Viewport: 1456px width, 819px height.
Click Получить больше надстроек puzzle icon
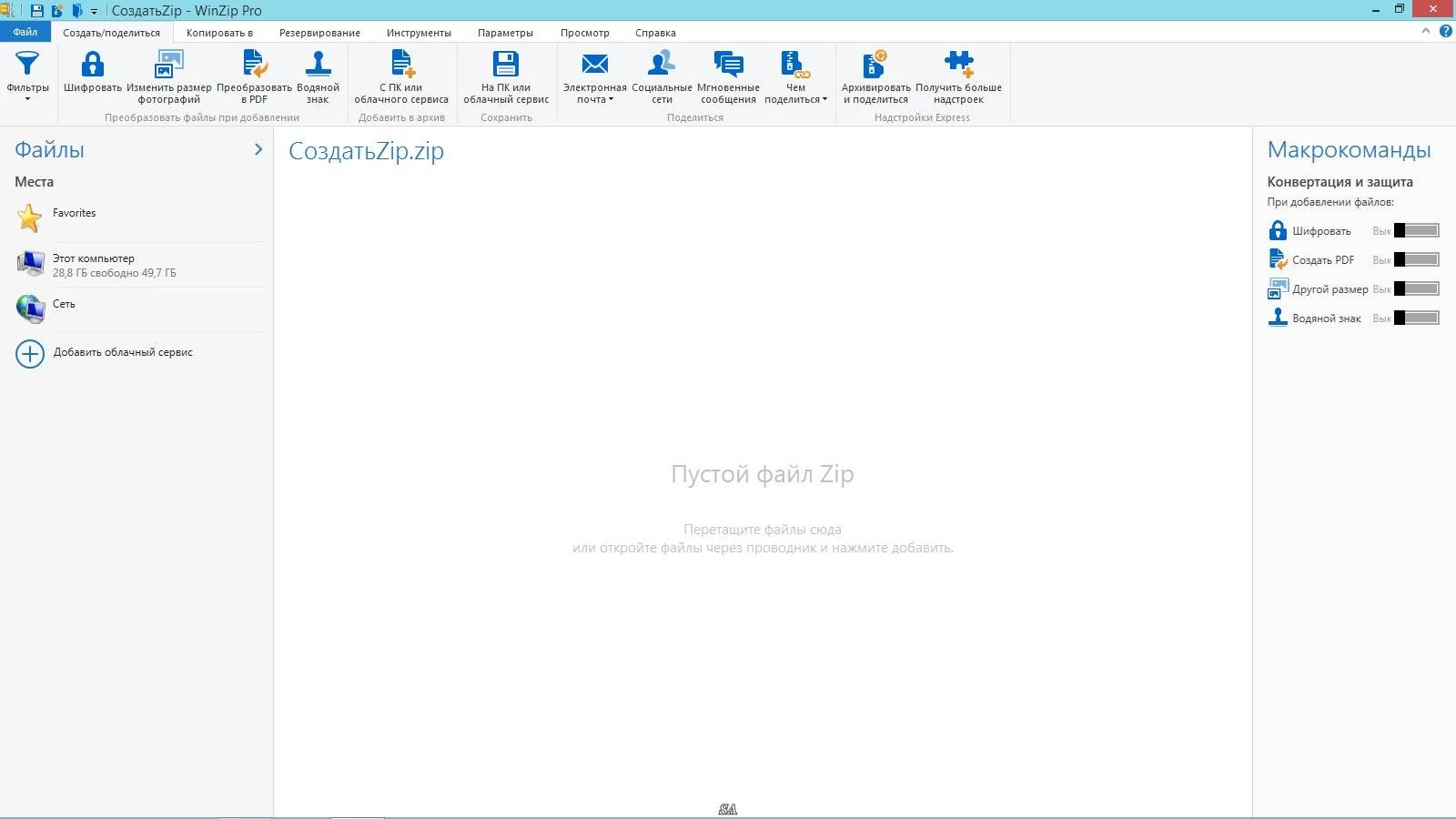[958, 64]
